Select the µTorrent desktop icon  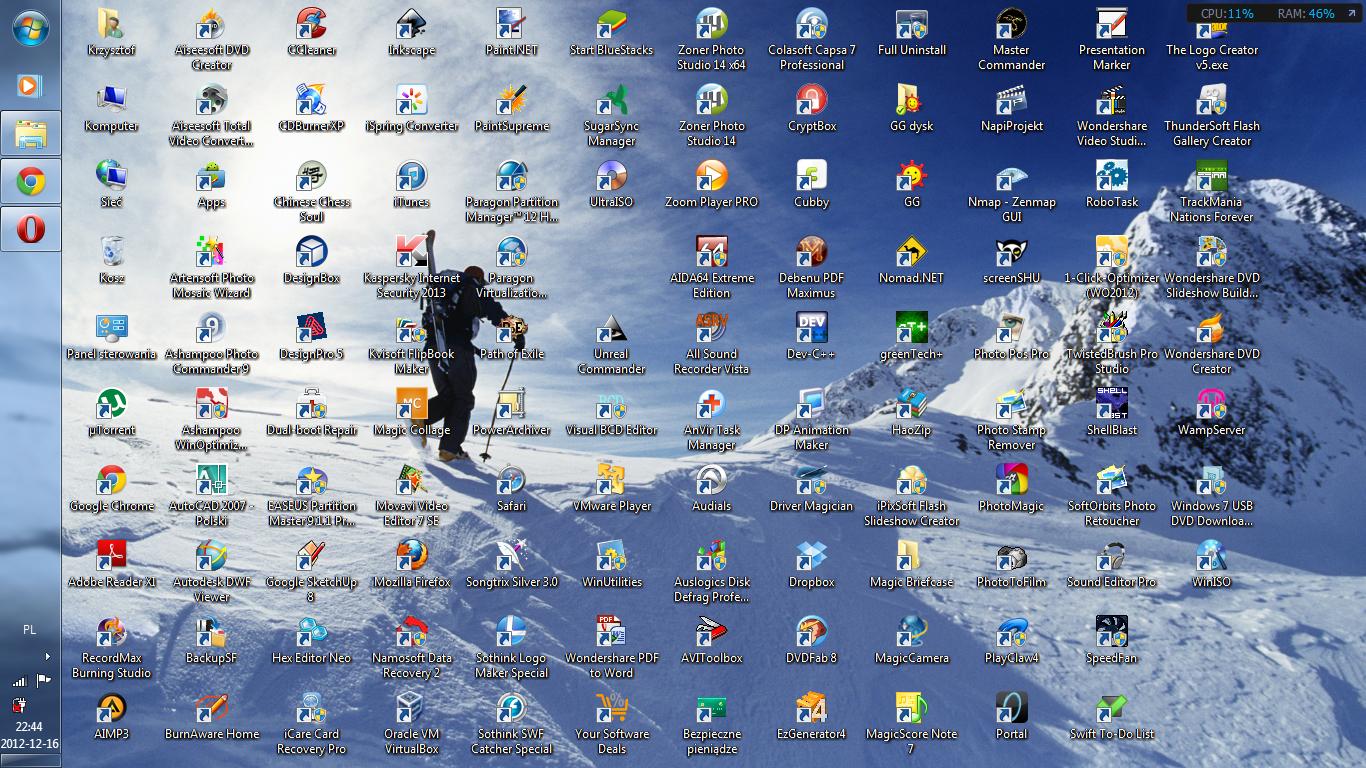(111, 406)
